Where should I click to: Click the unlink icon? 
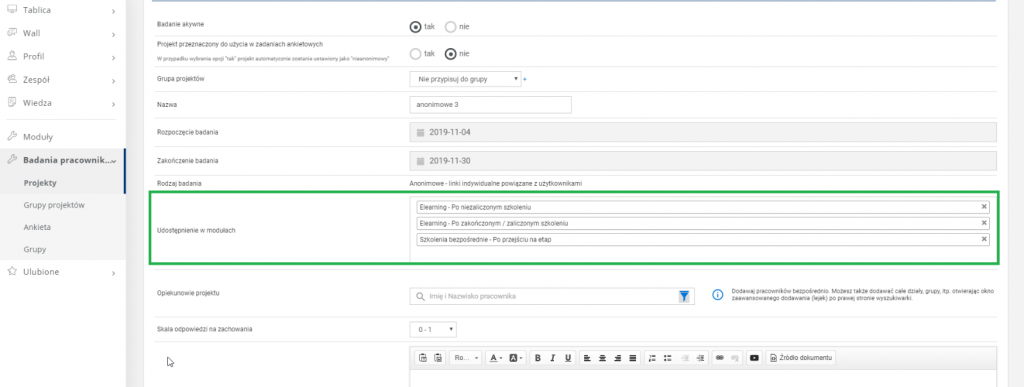point(735,358)
